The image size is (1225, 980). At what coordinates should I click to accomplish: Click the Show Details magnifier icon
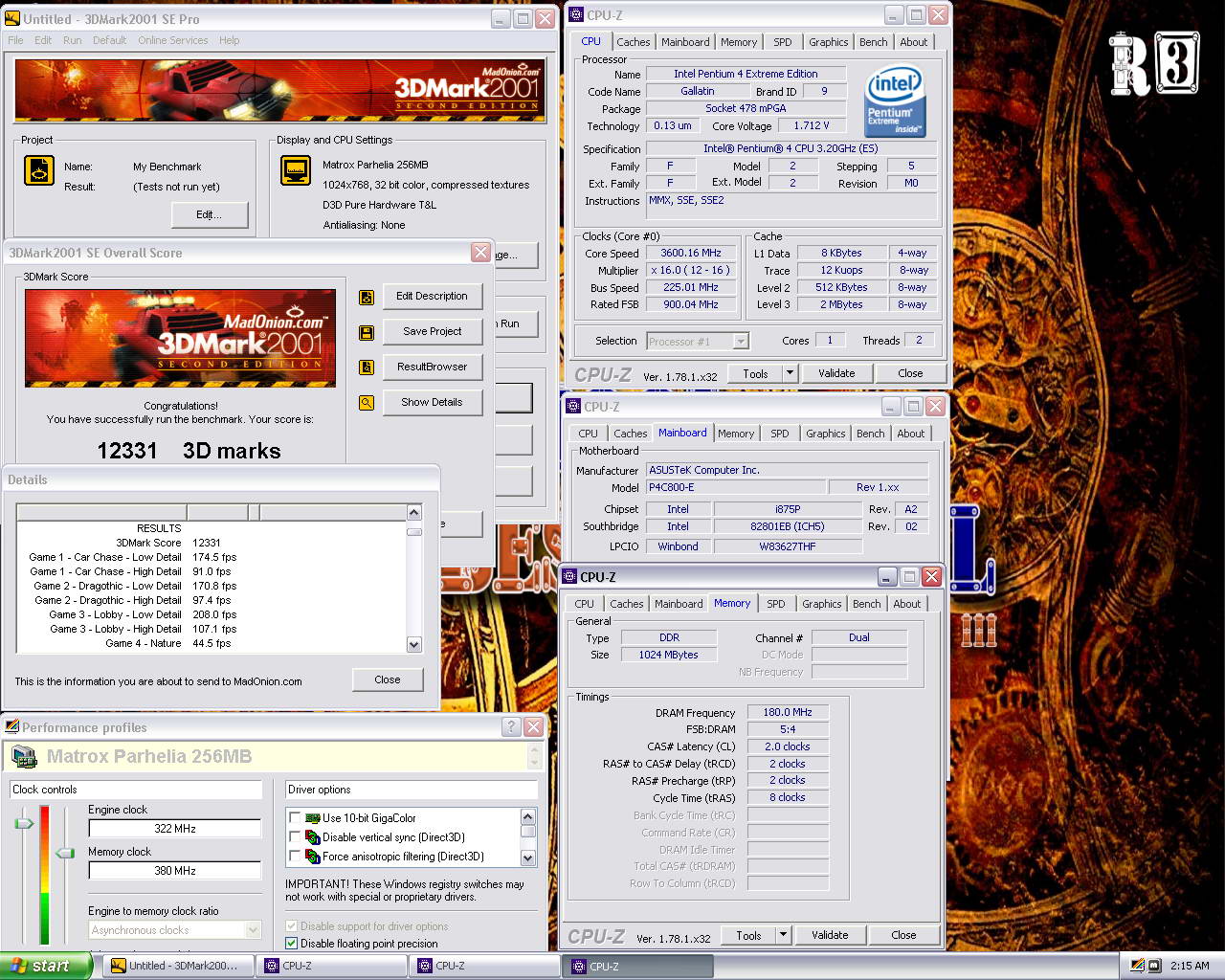click(366, 403)
